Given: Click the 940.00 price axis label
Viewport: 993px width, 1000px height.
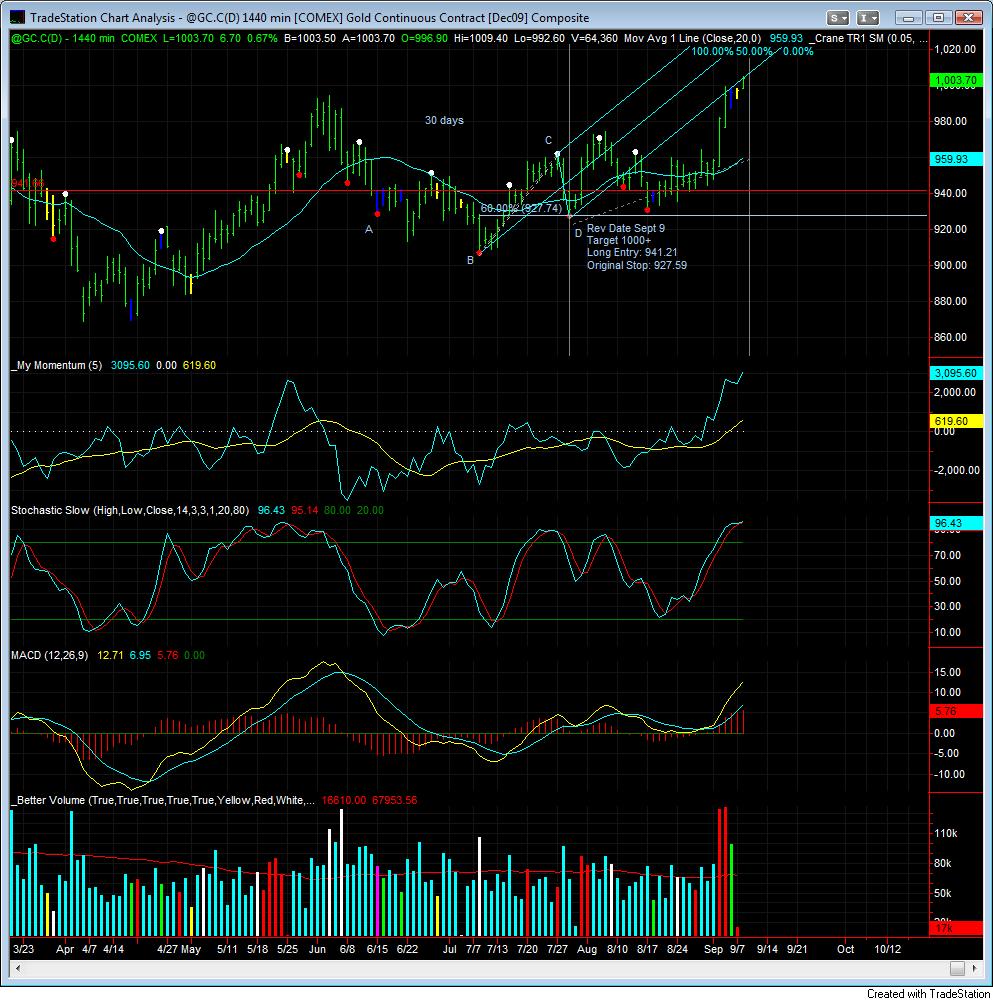Looking at the screenshot, I should 950,193.
